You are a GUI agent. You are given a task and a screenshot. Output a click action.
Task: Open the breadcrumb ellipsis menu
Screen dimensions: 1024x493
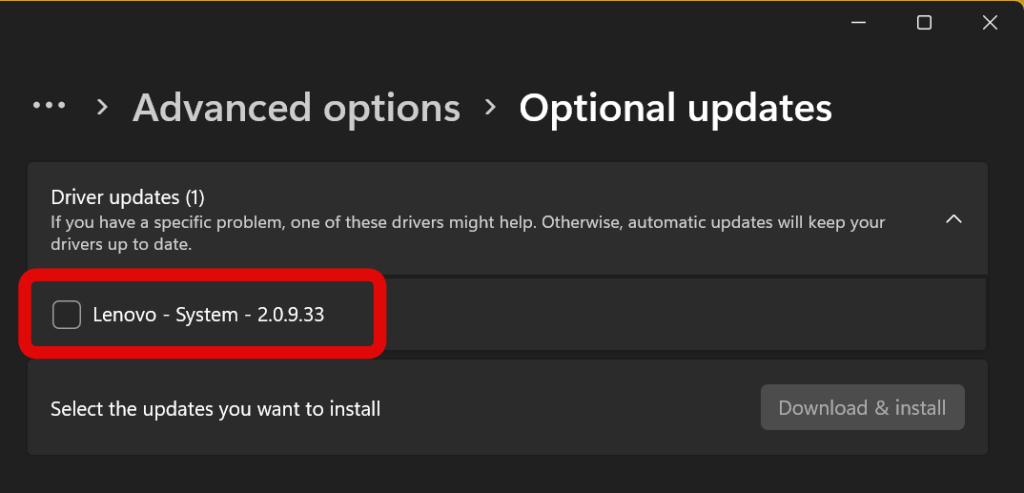49,106
